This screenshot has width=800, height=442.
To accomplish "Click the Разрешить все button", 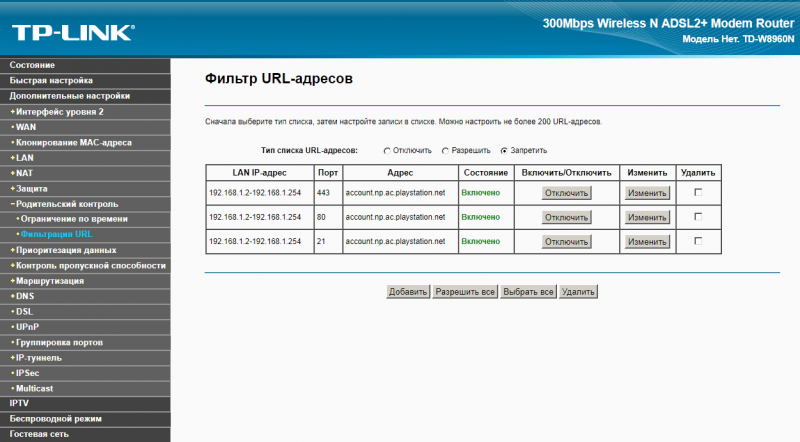I will point(465,292).
